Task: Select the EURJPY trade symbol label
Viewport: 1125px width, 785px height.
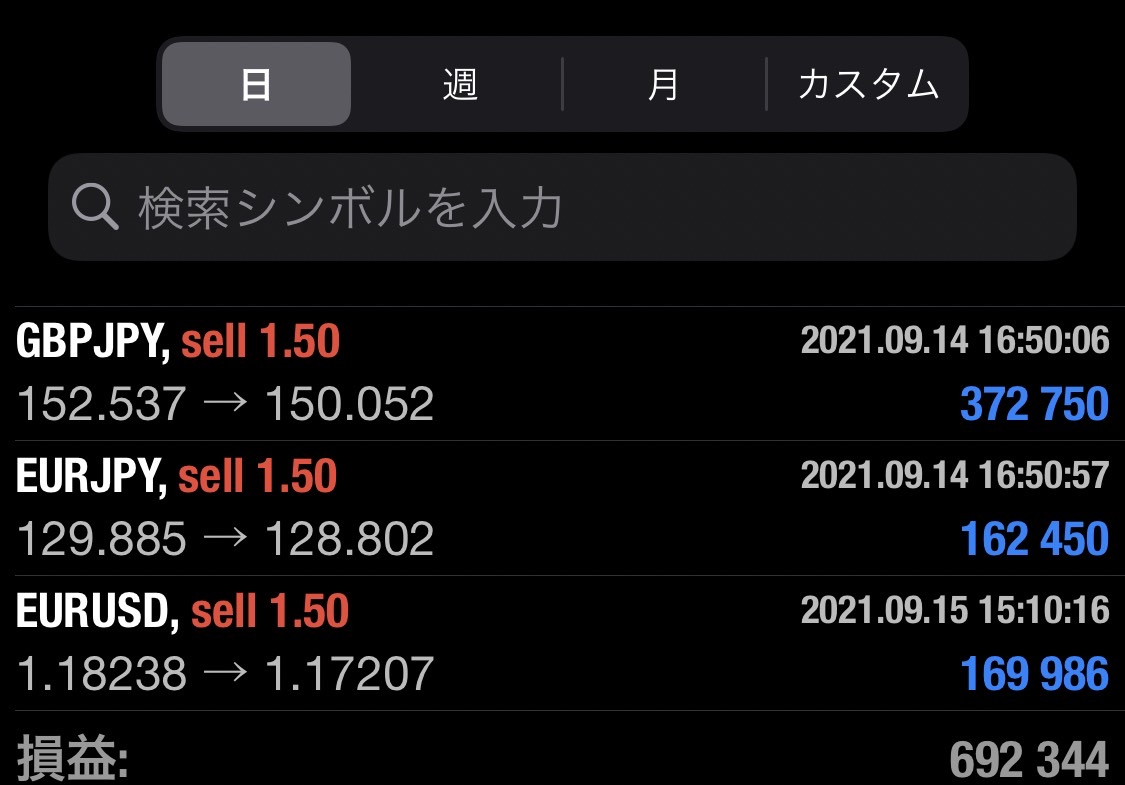Action: pyautogui.click(x=91, y=477)
